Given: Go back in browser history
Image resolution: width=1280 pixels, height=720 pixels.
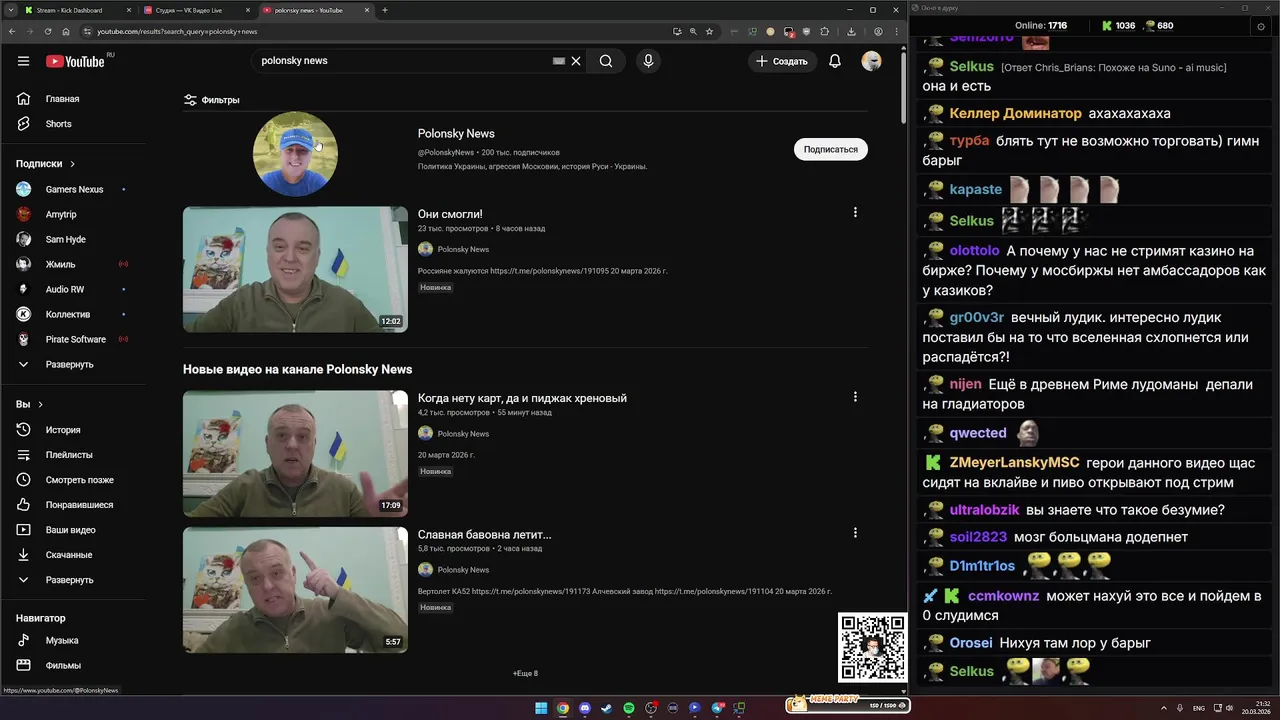Looking at the screenshot, I should [x=11, y=31].
